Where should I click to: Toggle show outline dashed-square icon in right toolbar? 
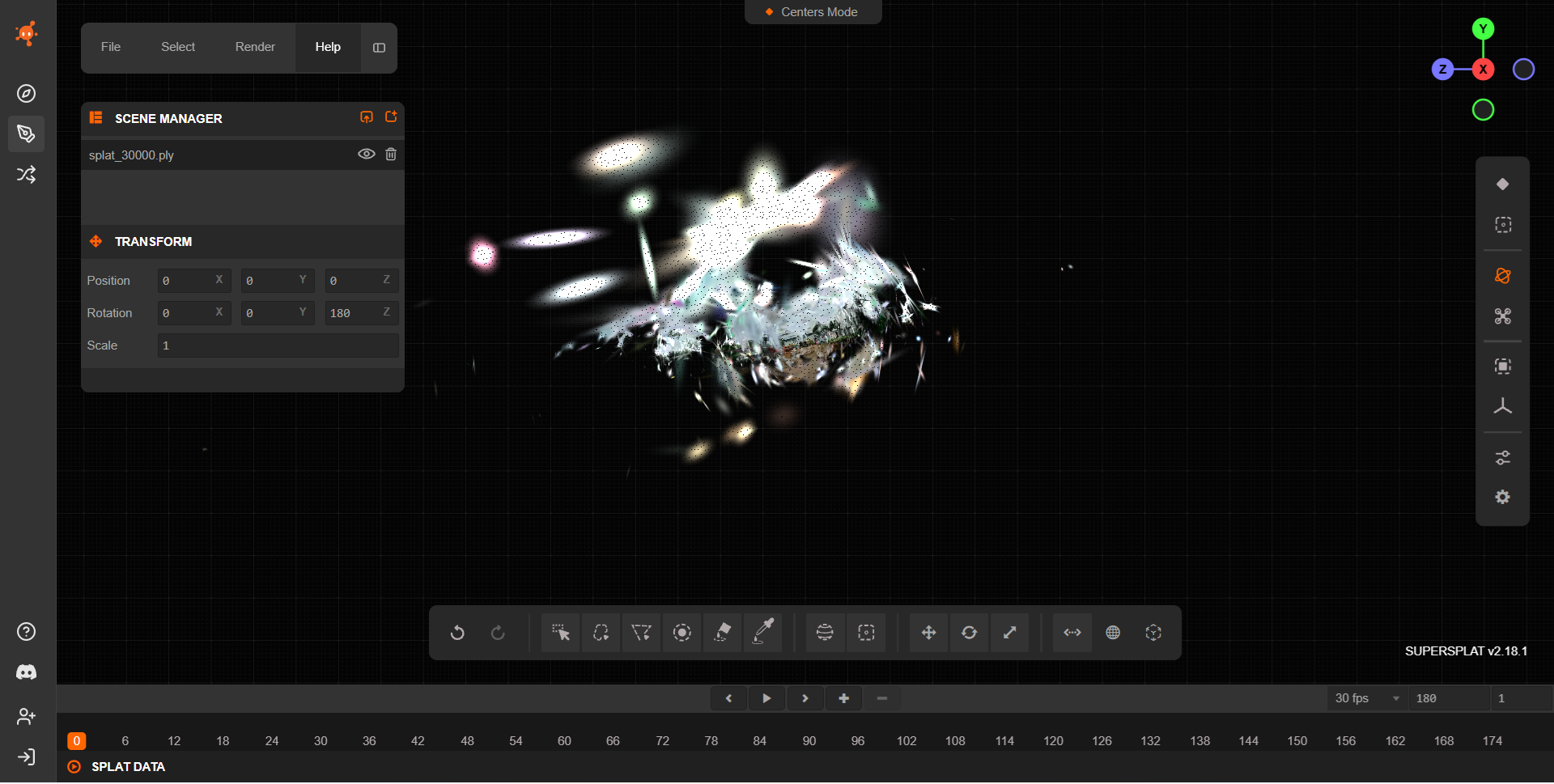(1503, 225)
